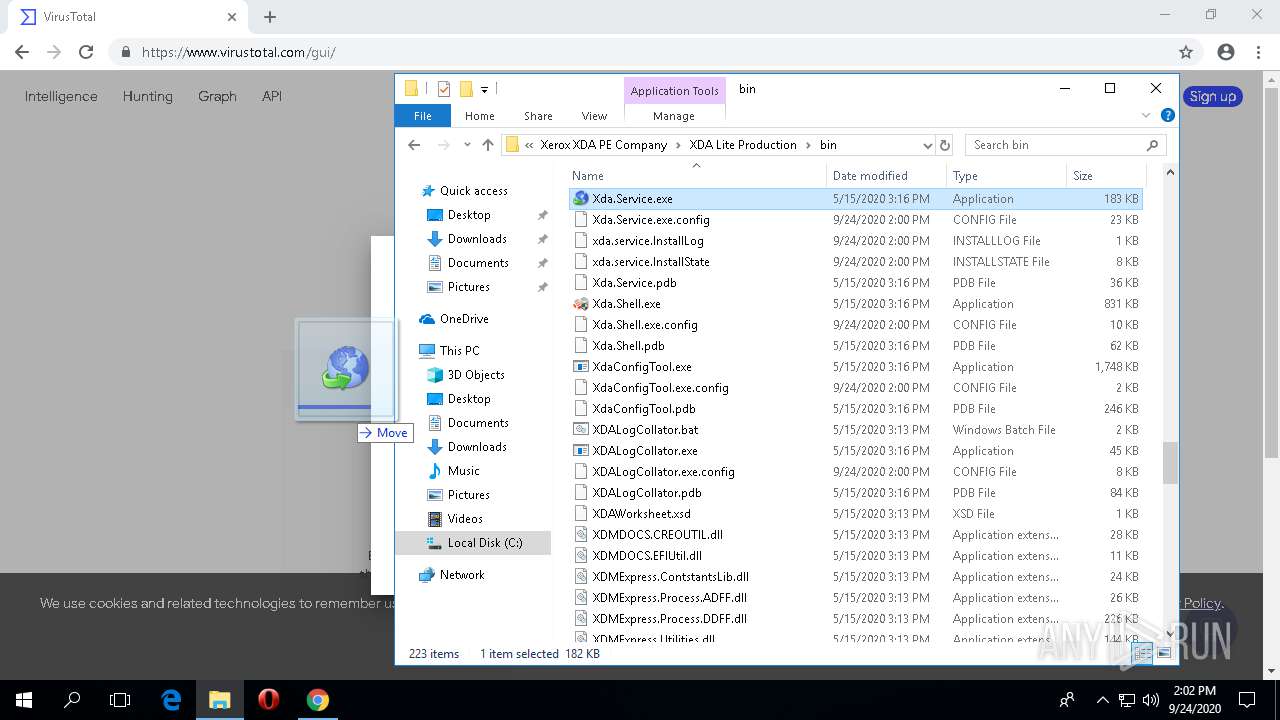
Task: Refresh the bin folder view
Action: pyautogui.click(x=945, y=145)
